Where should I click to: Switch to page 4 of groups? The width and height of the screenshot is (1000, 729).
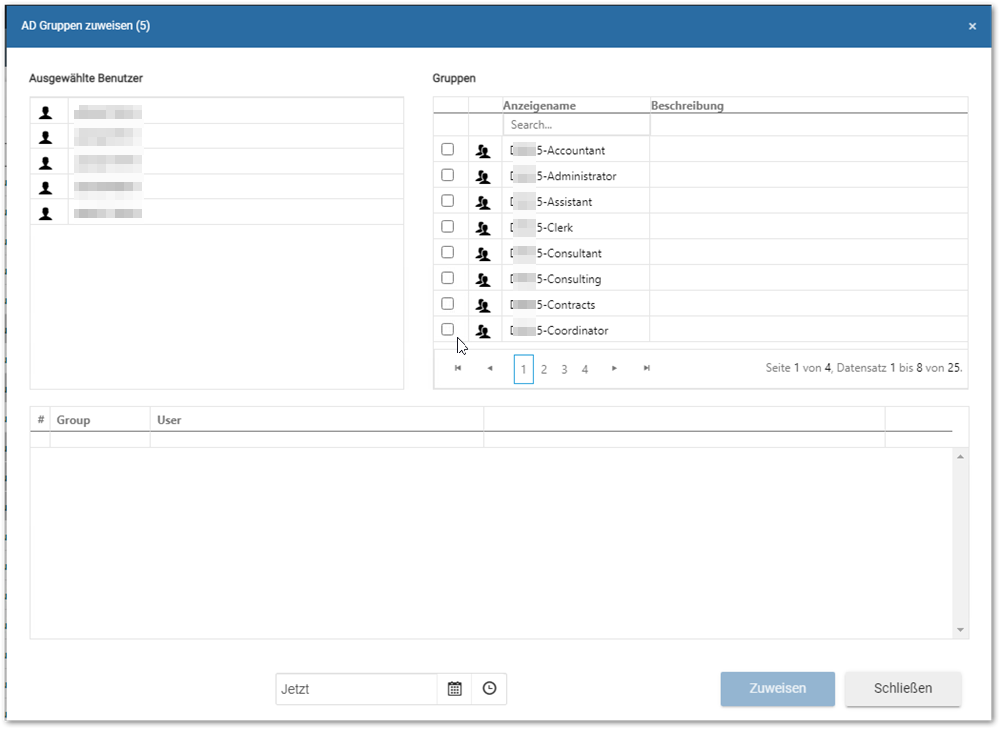585,369
